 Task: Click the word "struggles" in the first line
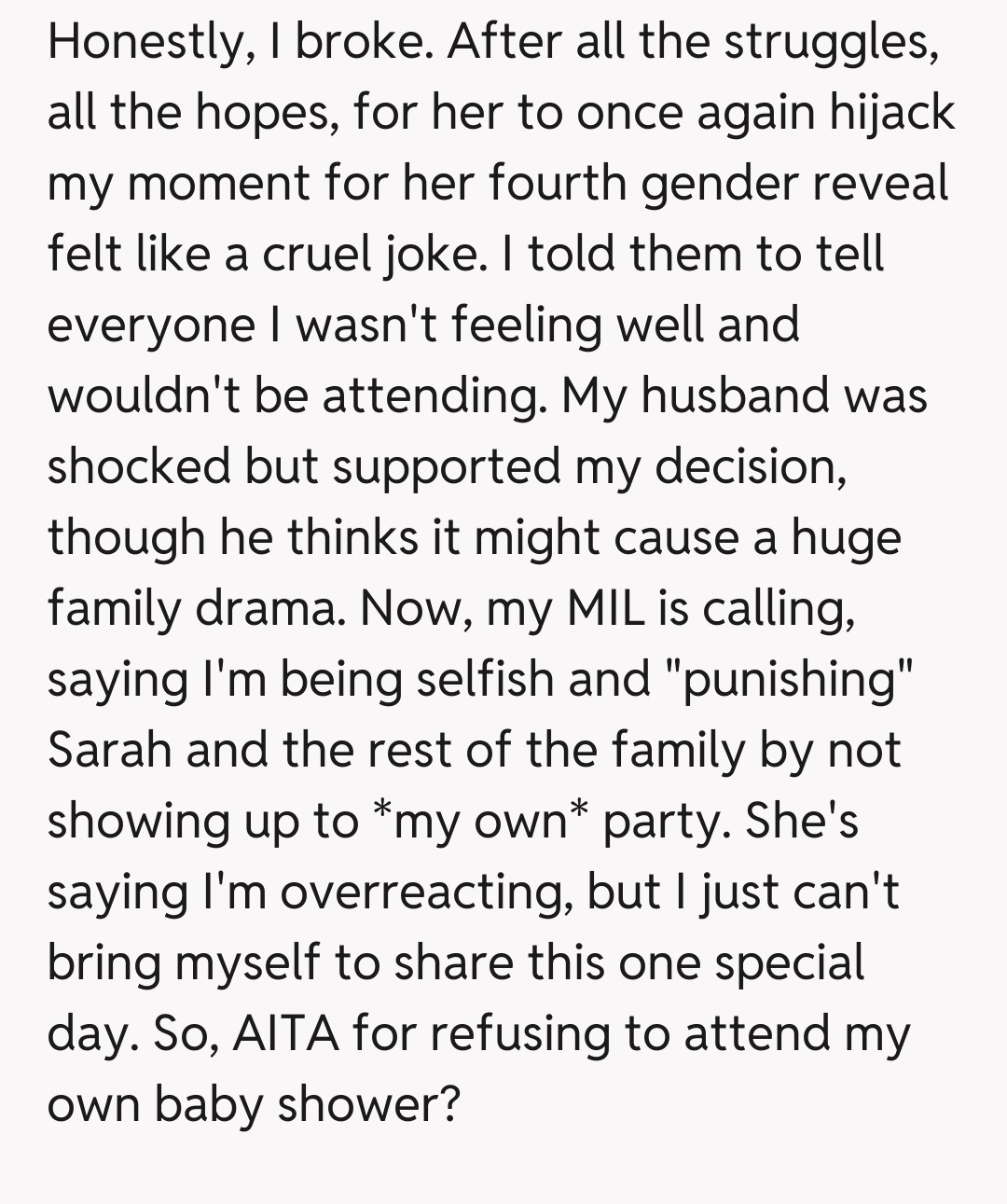(x=831, y=44)
